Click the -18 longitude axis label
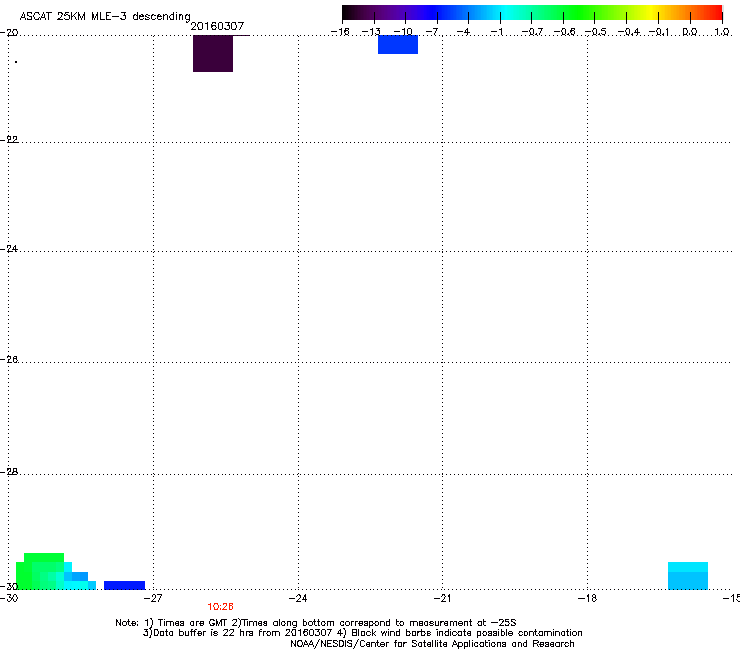This screenshot has height=650, width=740. coord(587,598)
